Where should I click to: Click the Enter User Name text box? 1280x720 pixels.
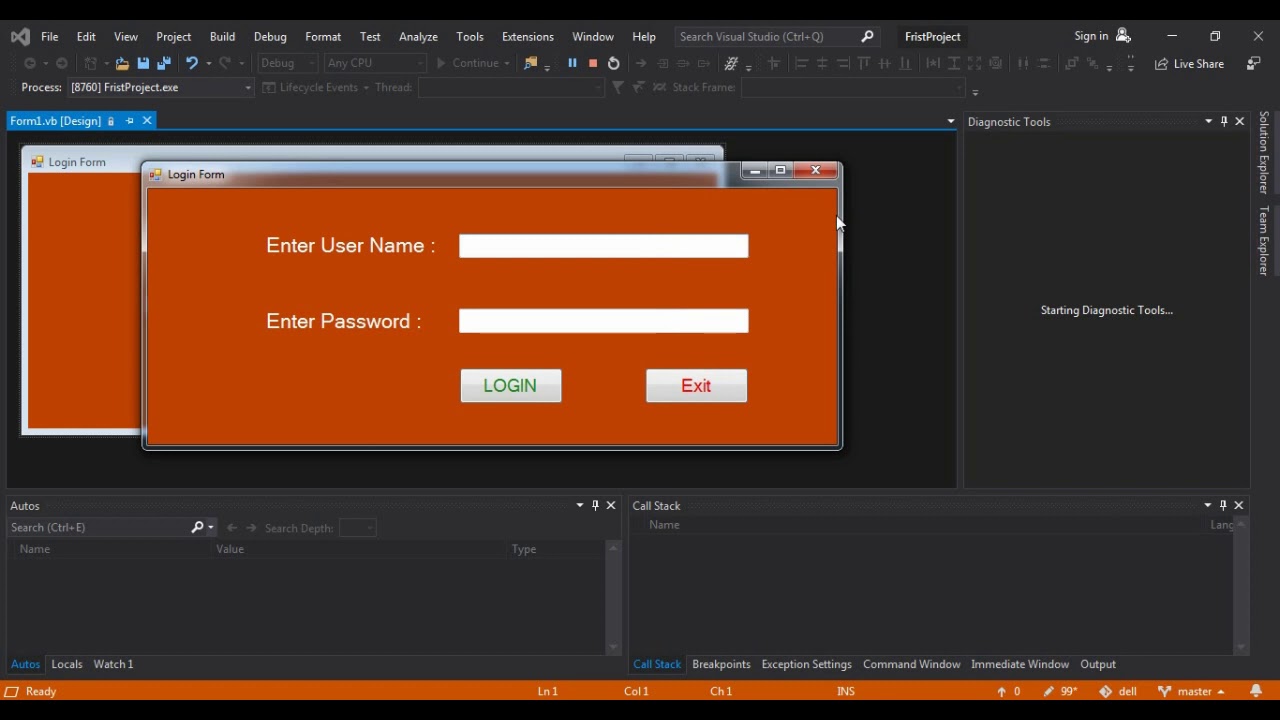pos(603,246)
